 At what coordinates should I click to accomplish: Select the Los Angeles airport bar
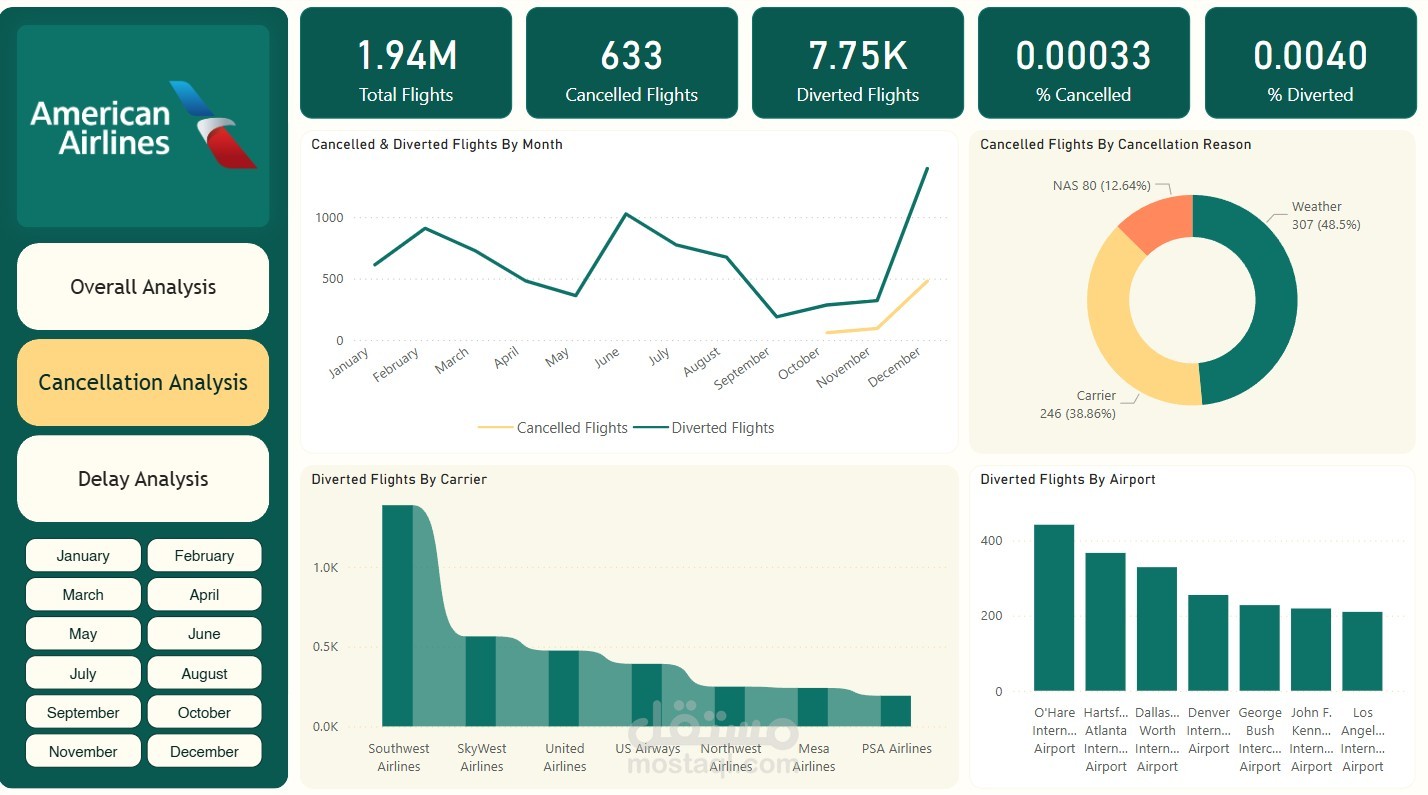pyautogui.click(x=1362, y=651)
